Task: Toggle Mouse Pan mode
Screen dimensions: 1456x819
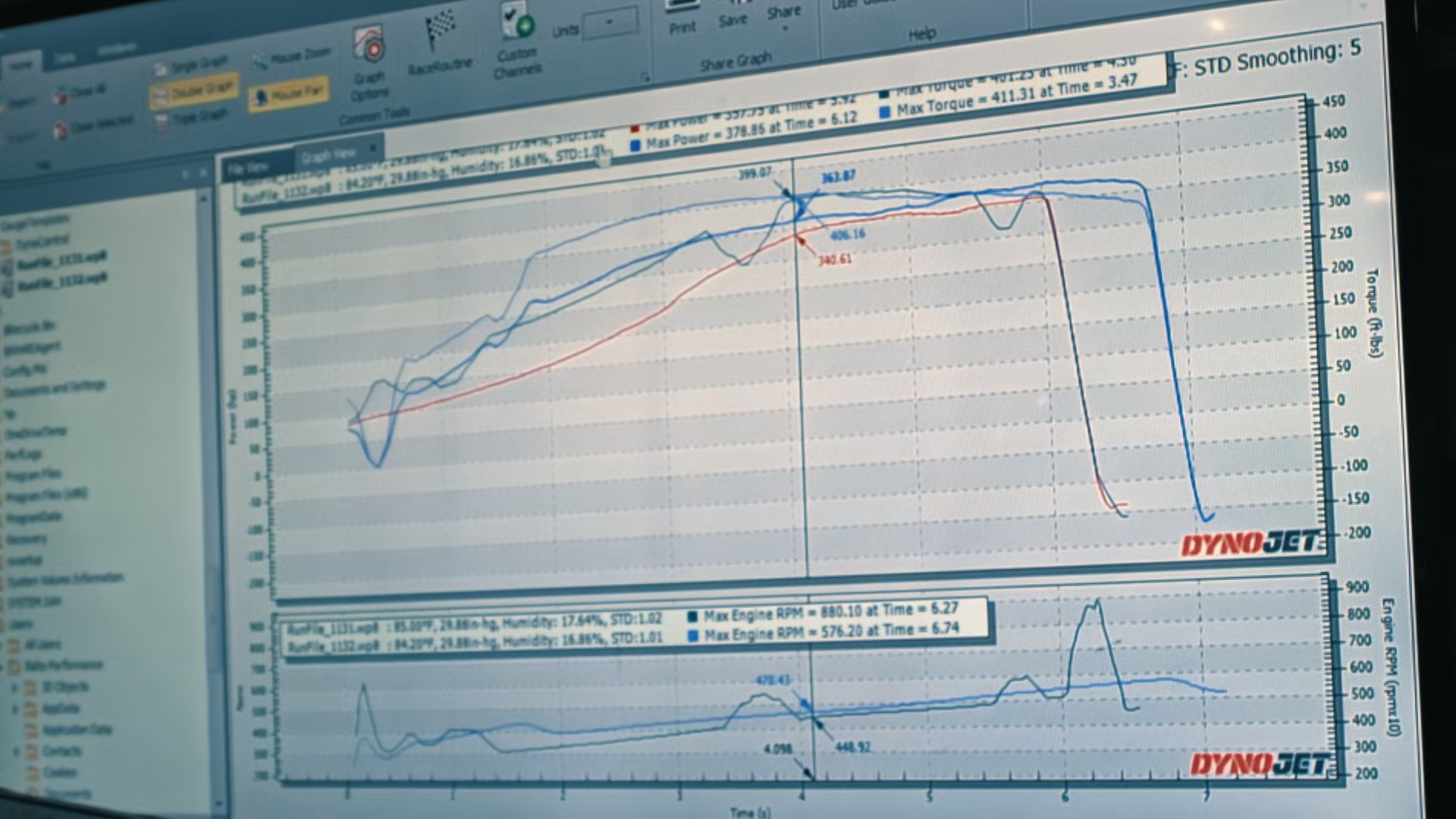Action: [x=289, y=95]
